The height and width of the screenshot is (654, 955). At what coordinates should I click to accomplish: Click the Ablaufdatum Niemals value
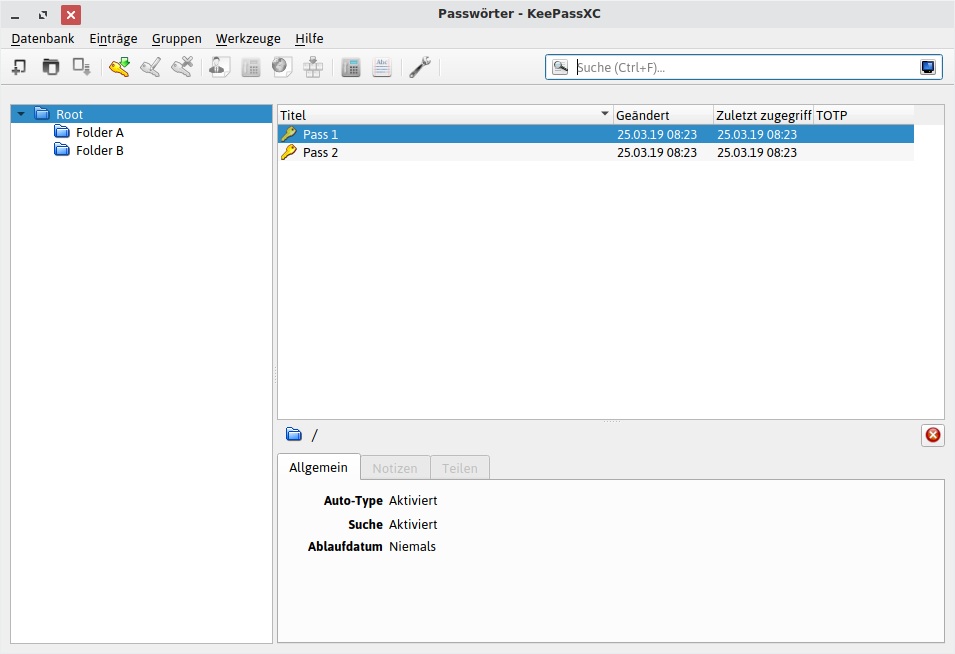pos(412,547)
